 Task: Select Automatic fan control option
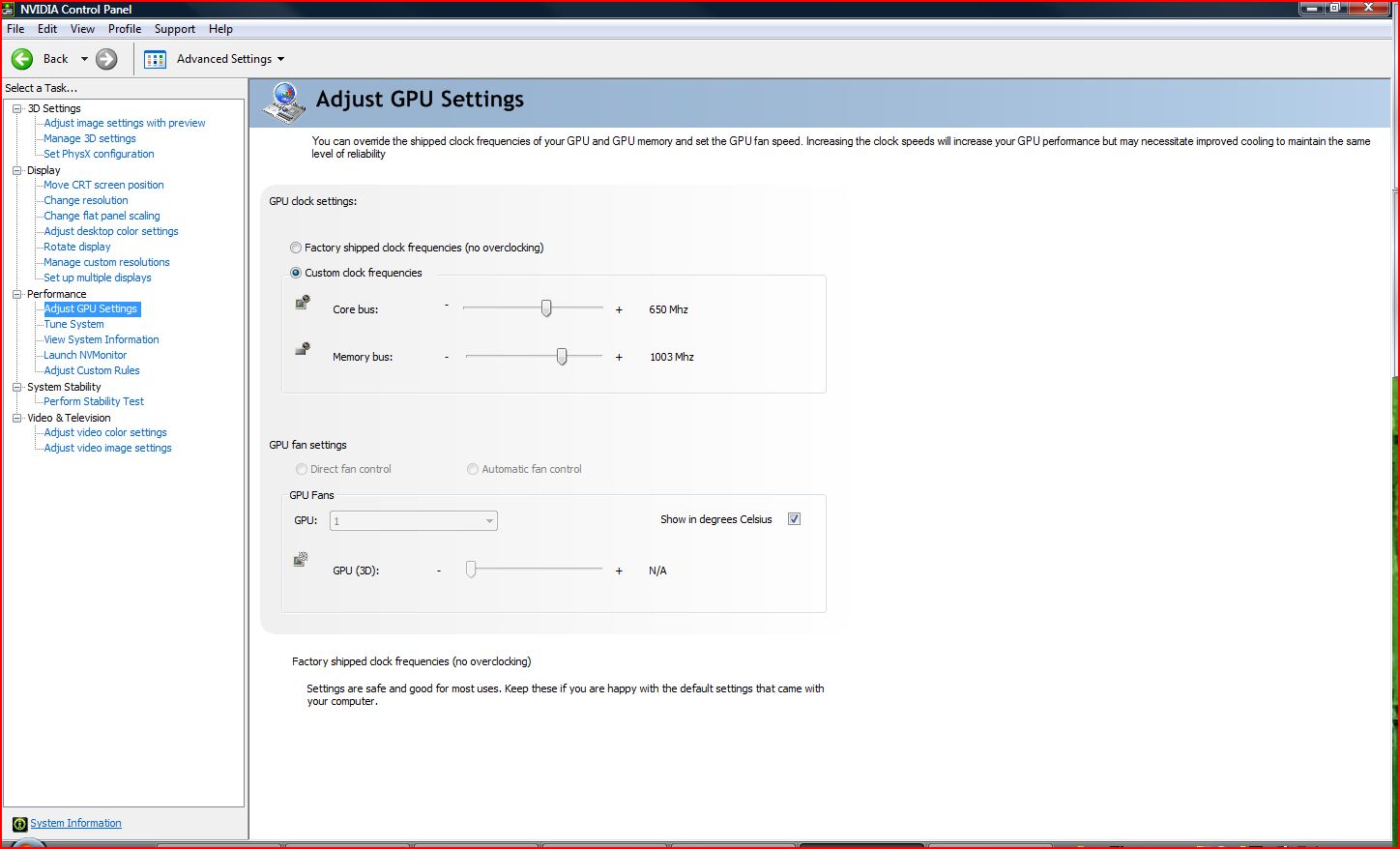pyautogui.click(x=473, y=469)
